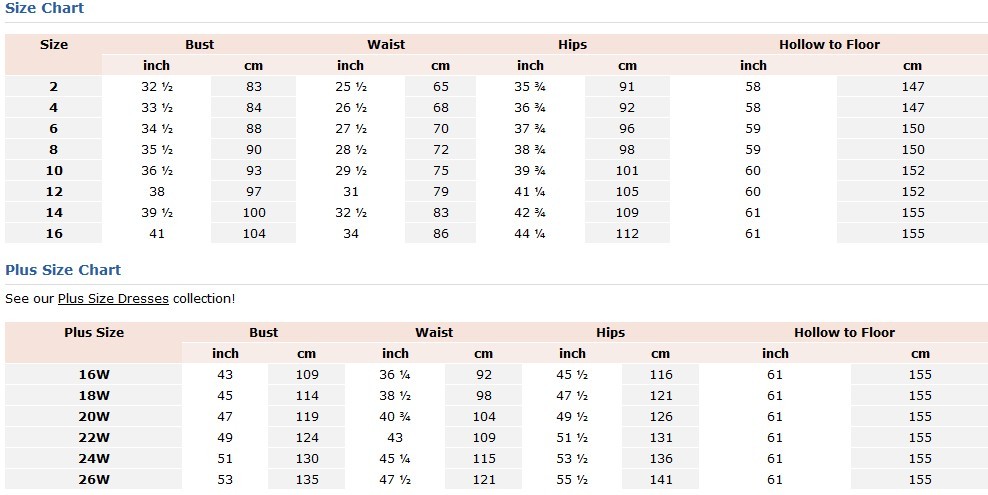The height and width of the screenshot is (495, 988).
Task: Click the 40 ¾ waist inch cell
Action: pyautogui.click(x=395, y=417)
